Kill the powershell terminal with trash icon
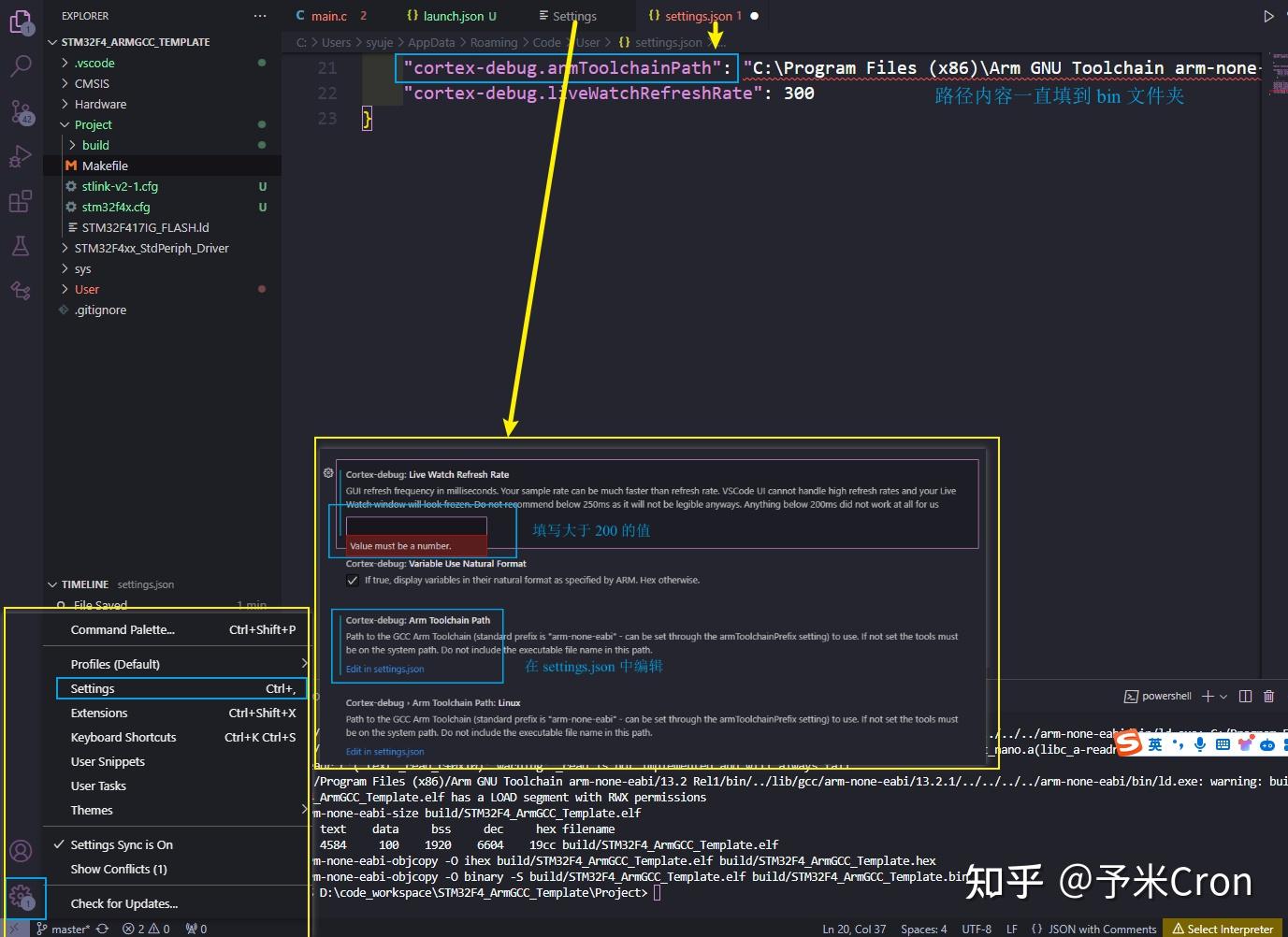 pos(1268,696)
